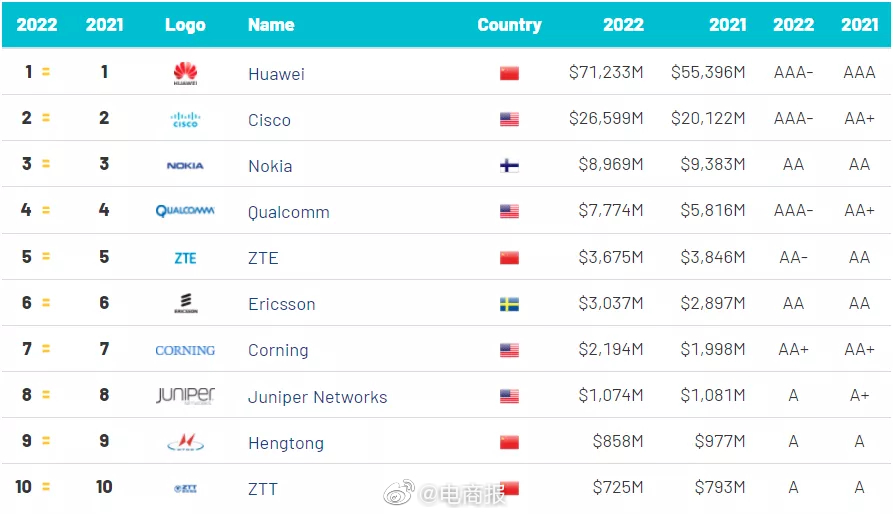Click the Cisco logo icon

click(185, 120)
